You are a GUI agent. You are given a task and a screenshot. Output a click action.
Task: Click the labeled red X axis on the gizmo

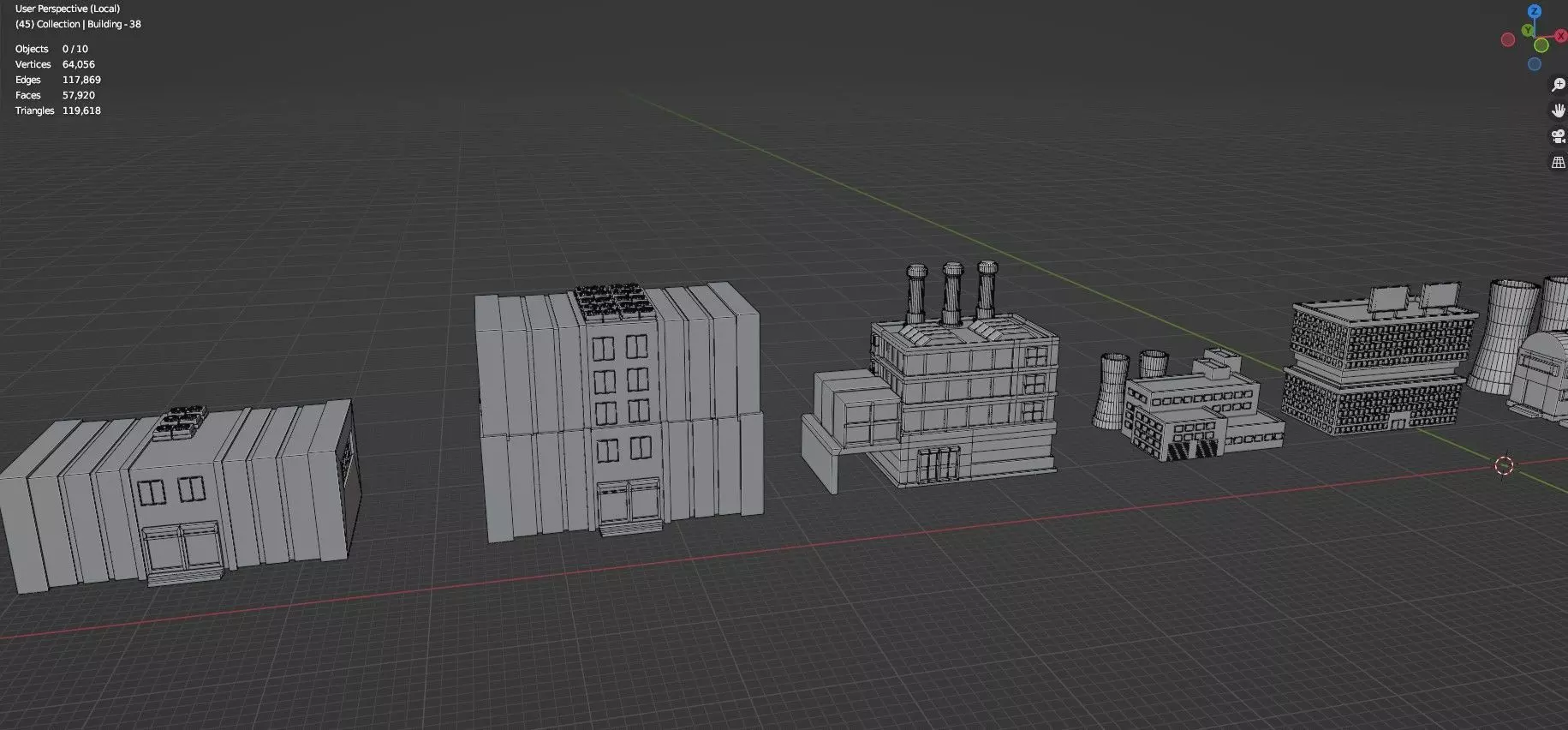tap(1561, 35)
